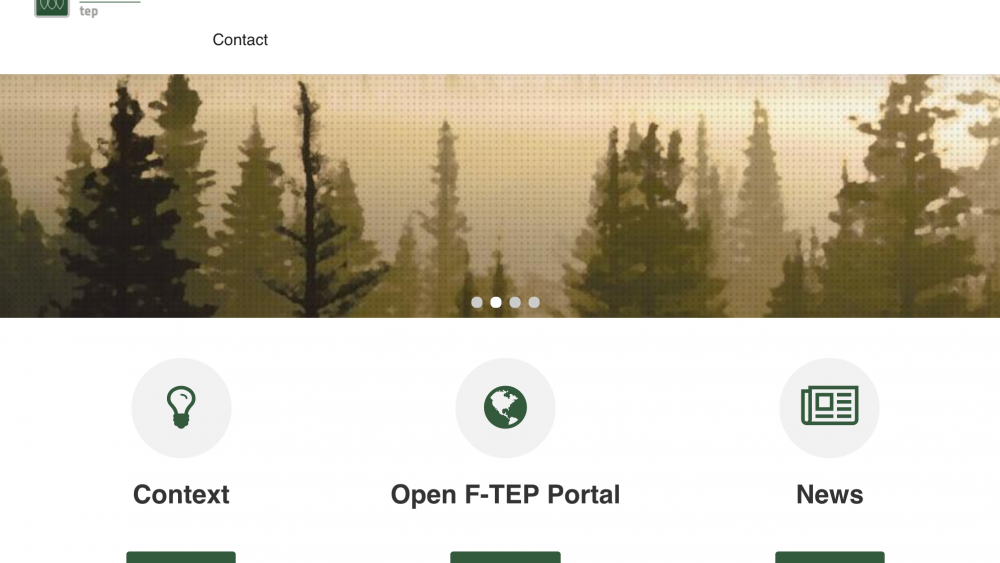
Task: Click the News heading
Action: pyautogui.click(x=830, y=495)
